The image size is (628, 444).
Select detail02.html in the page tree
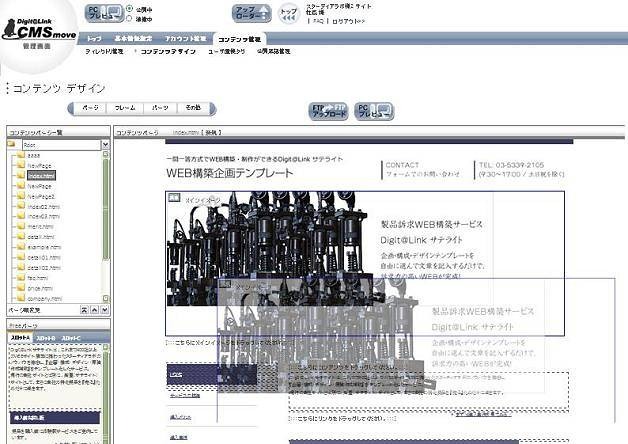(44, 267)
